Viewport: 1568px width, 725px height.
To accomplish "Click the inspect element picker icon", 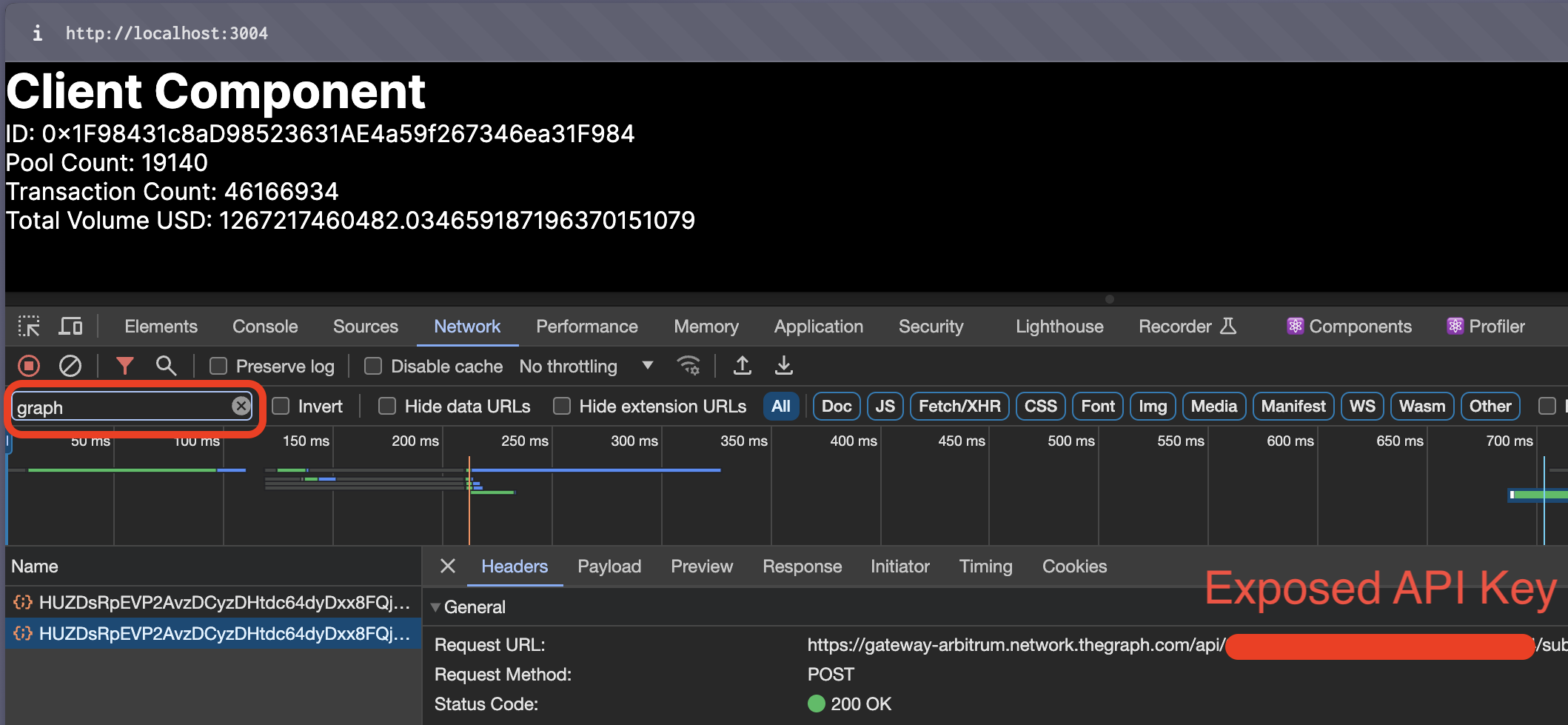I will point(29,327).
